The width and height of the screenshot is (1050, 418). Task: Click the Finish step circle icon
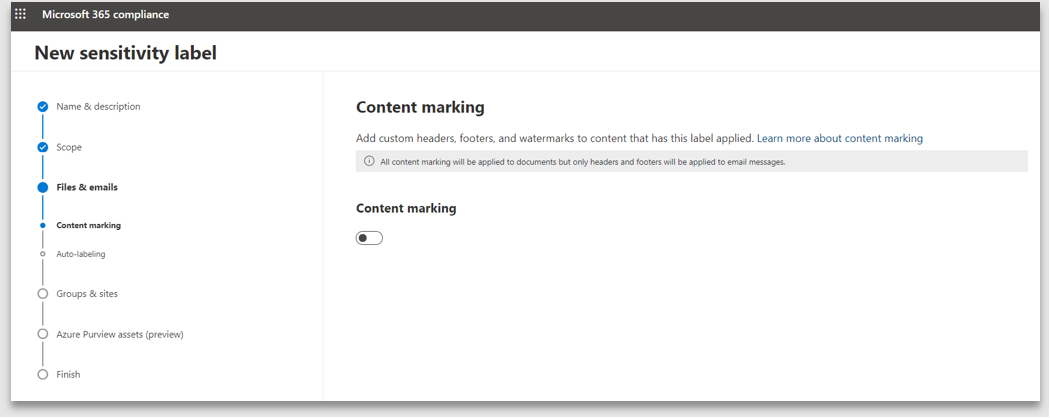point(42,374)
